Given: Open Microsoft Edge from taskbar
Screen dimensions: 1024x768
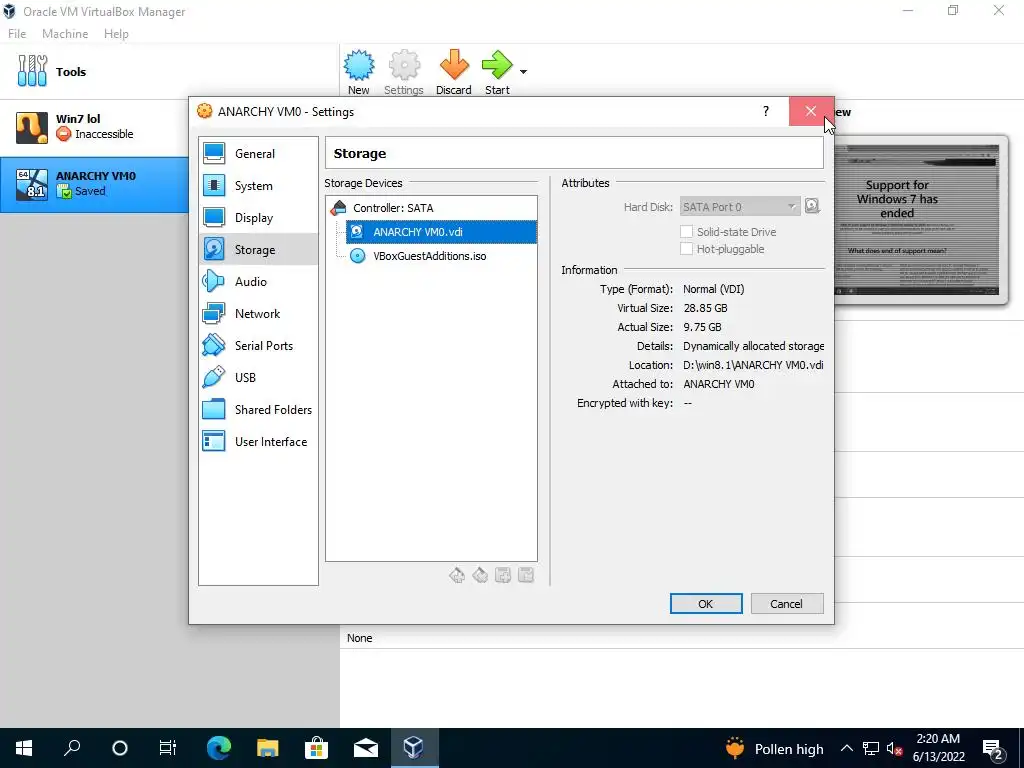Looking at the screenshot, I should (219, 748).
